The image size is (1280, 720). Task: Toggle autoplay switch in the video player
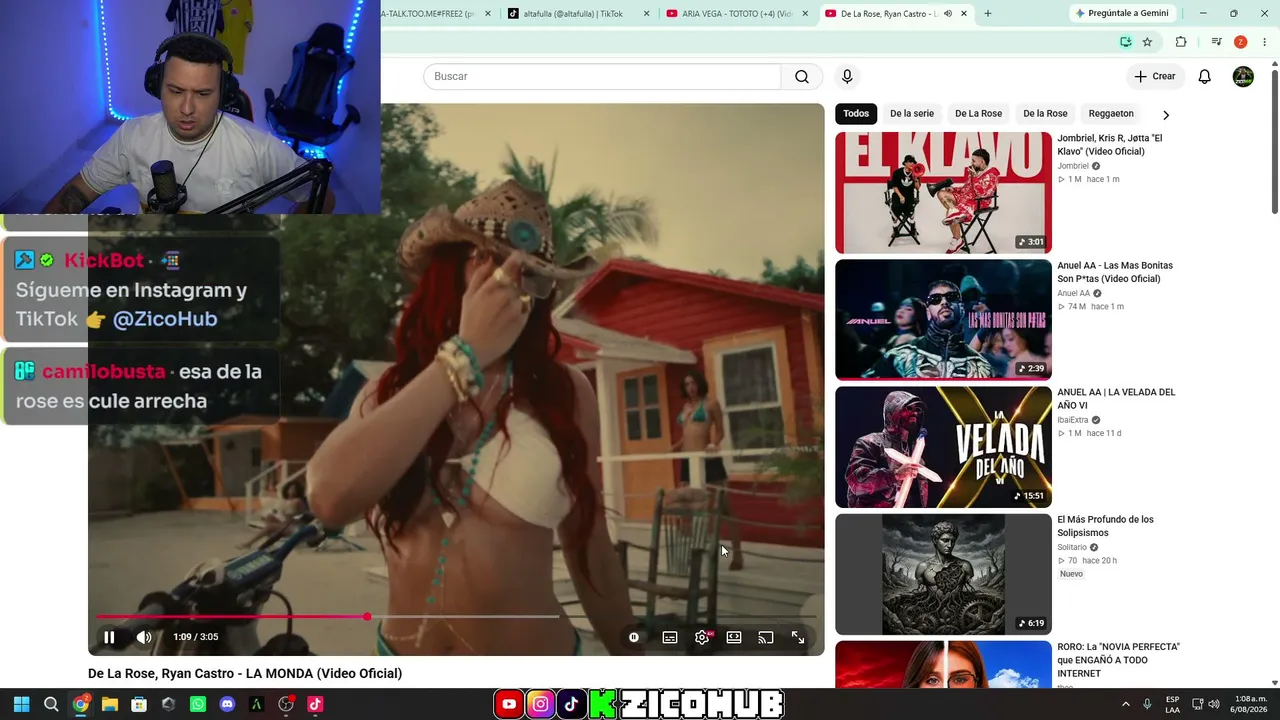pos(634,637)
